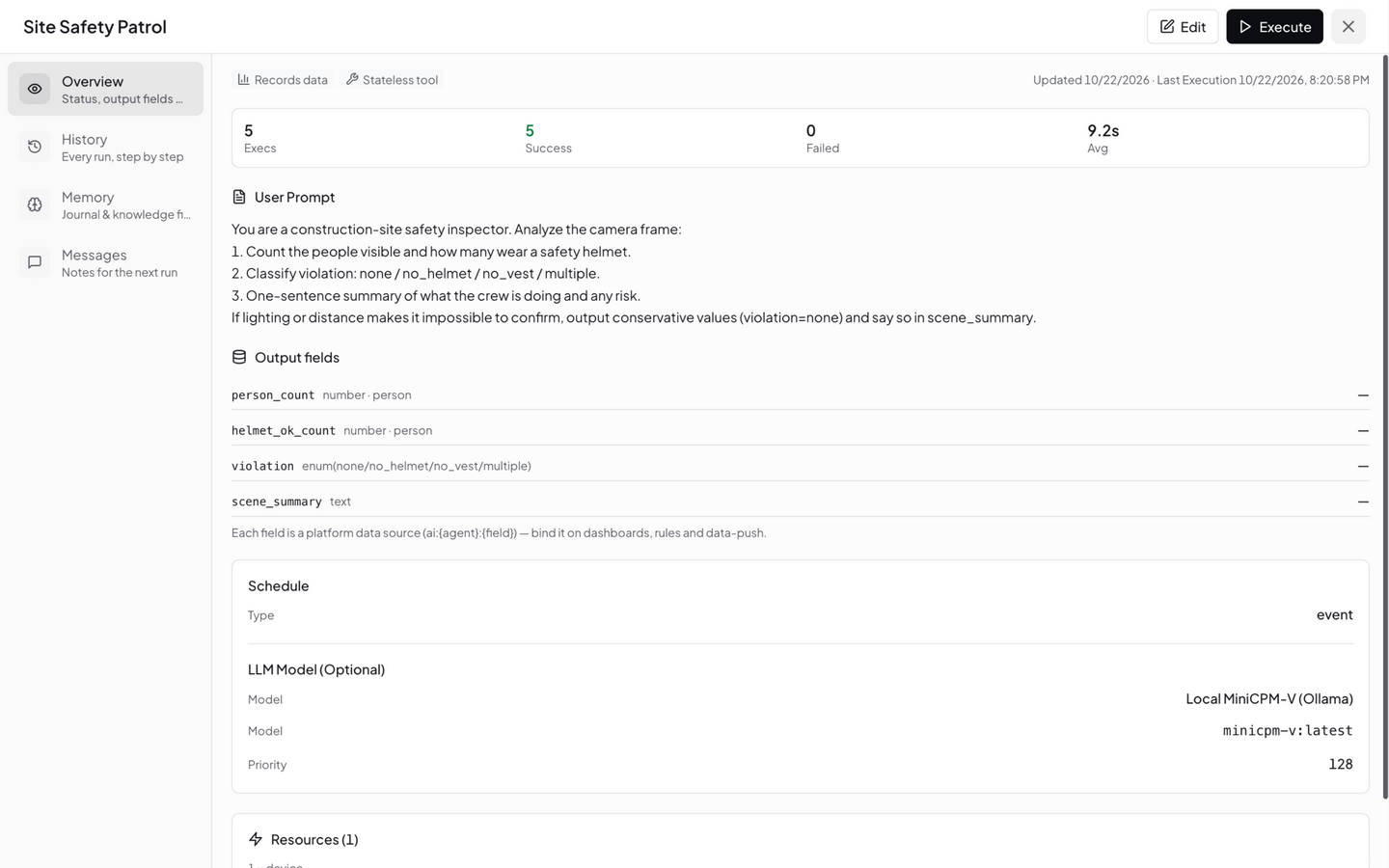The height and width of the screenshot is (868, 1389).
Task: Click the Memory brain icon
Action: point(35,204)
